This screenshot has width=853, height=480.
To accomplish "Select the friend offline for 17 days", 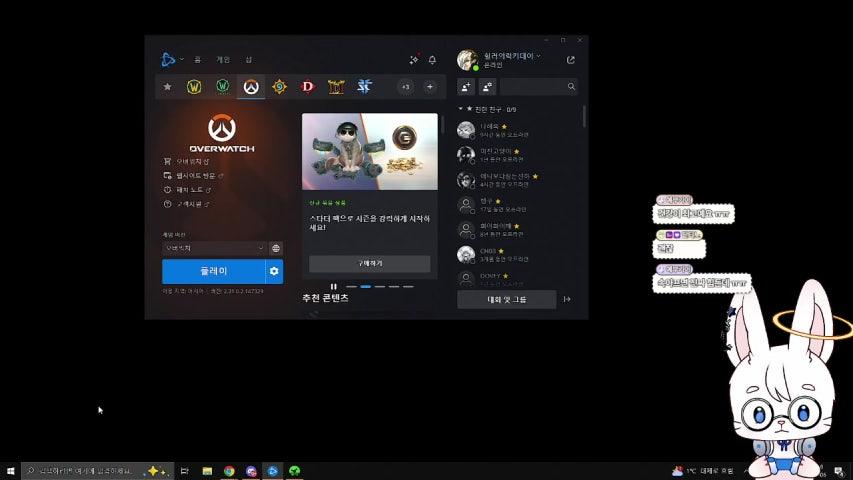I will point(518,205).
